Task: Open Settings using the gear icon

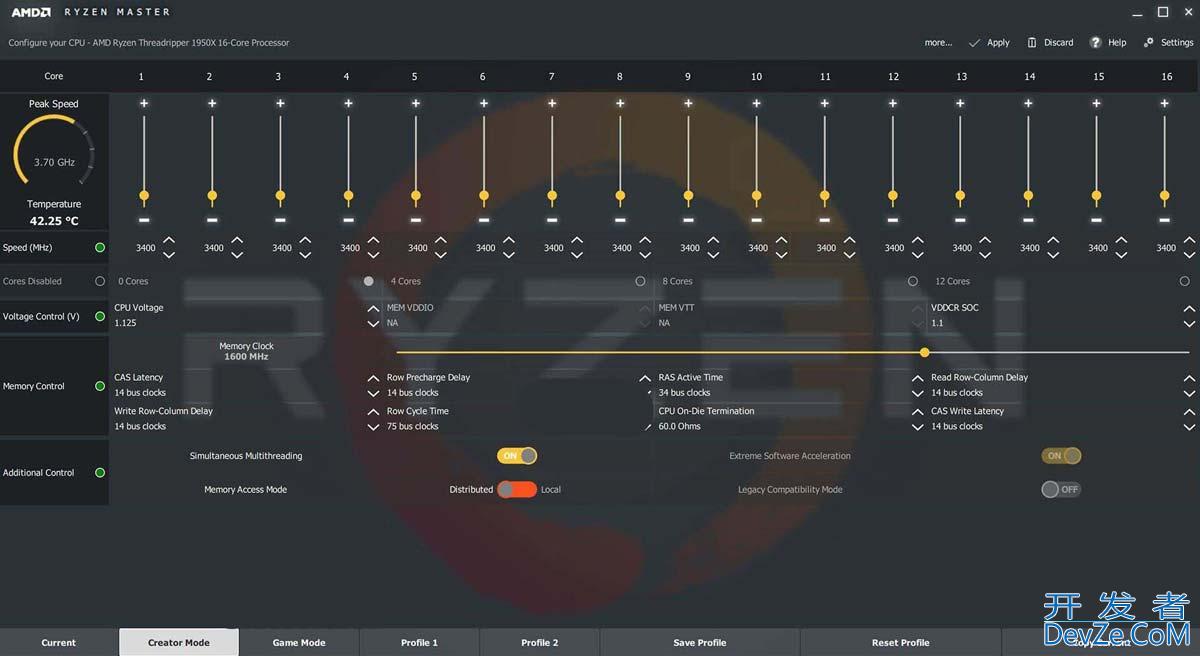Action: pyautogui.click(x=1150, y=43)
